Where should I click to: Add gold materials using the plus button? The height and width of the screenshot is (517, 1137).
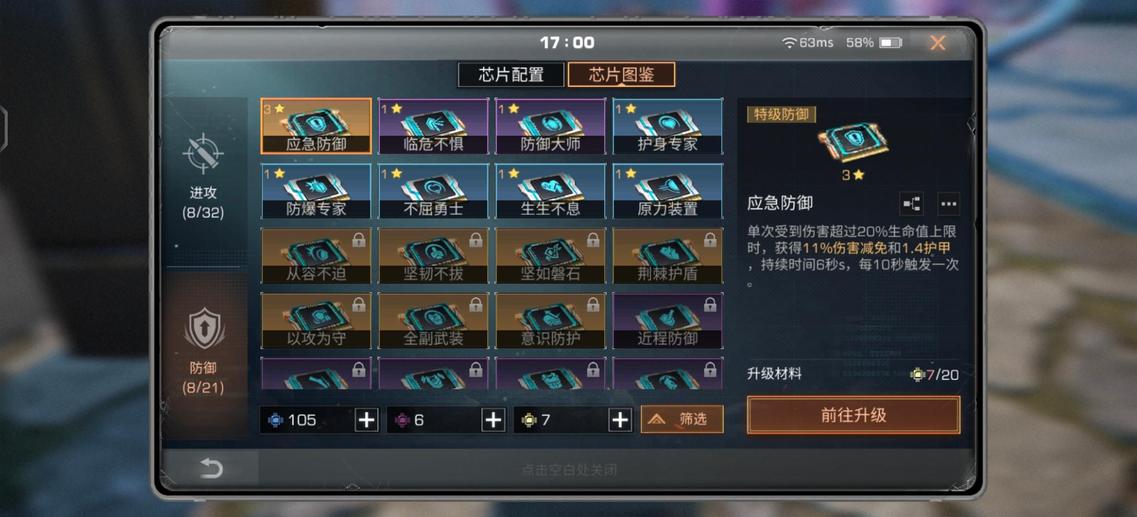click(619, 420)
